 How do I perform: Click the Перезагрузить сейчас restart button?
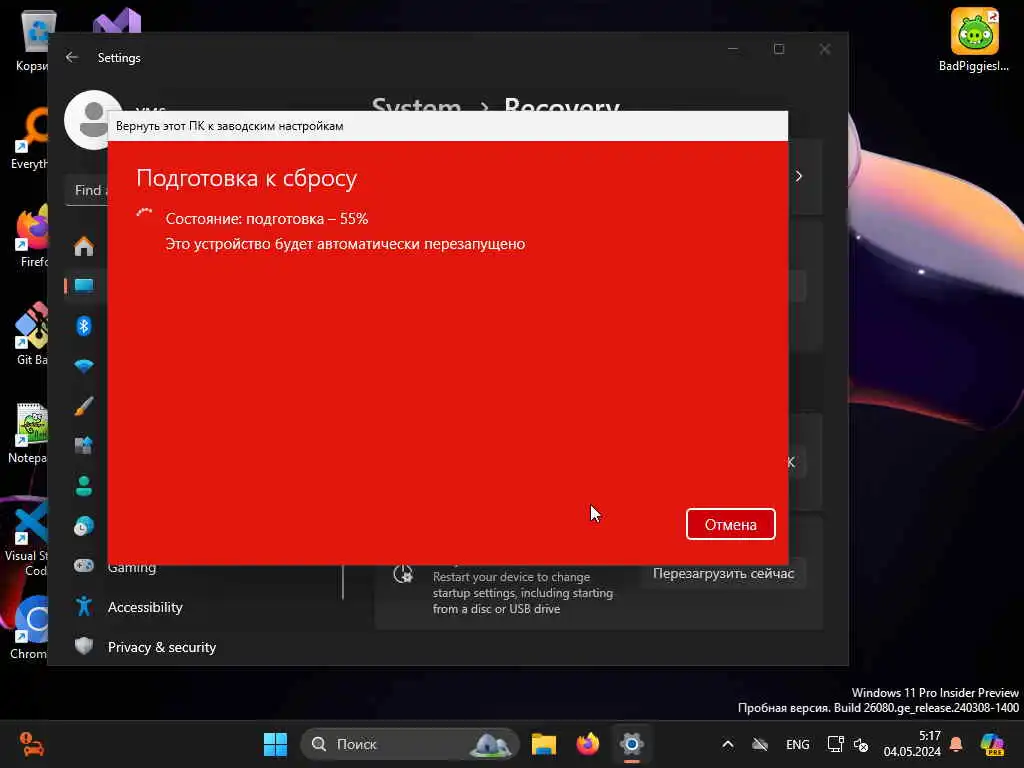point(723,573)
